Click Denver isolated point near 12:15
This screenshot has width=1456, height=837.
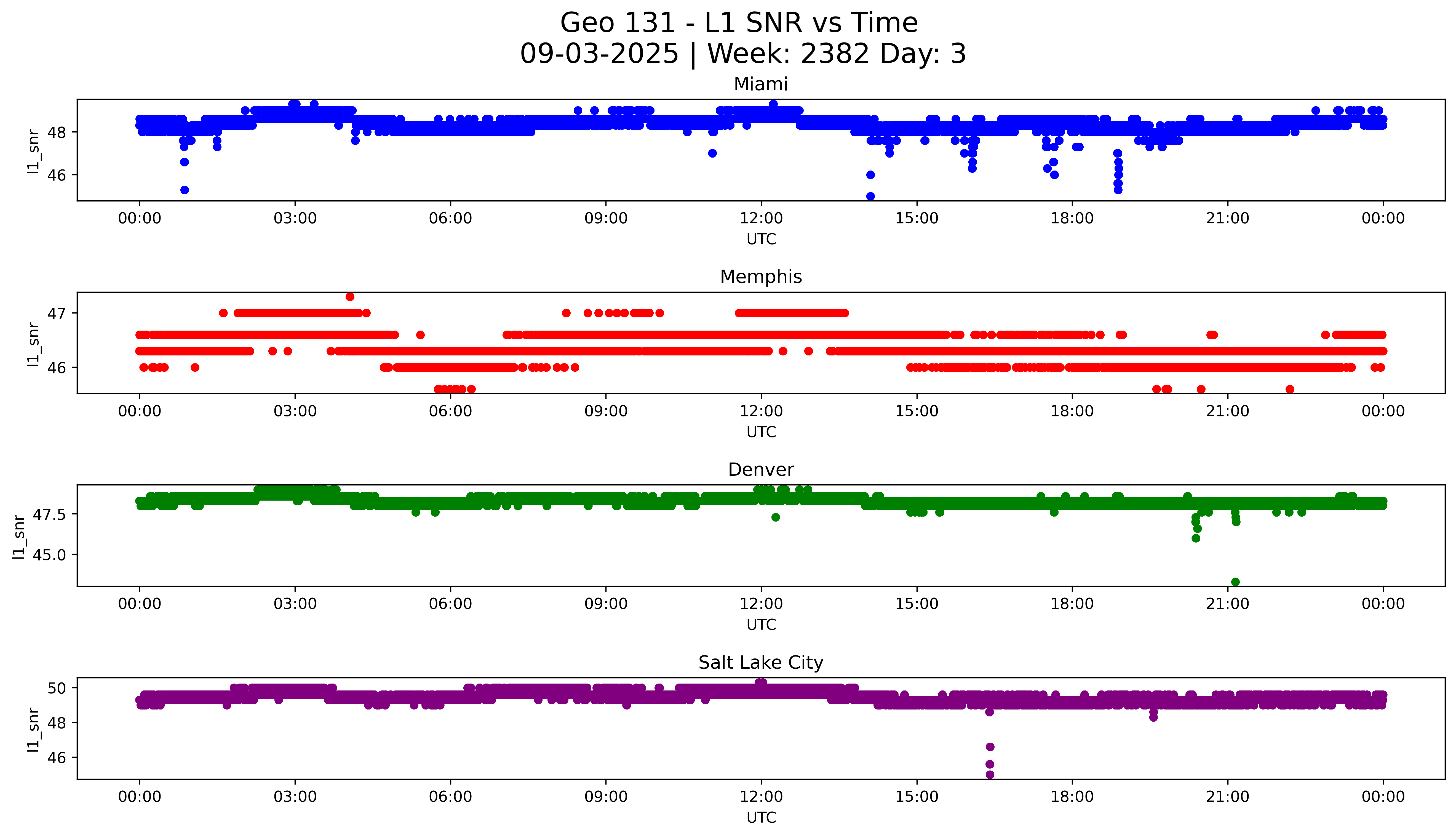[775, 517]
